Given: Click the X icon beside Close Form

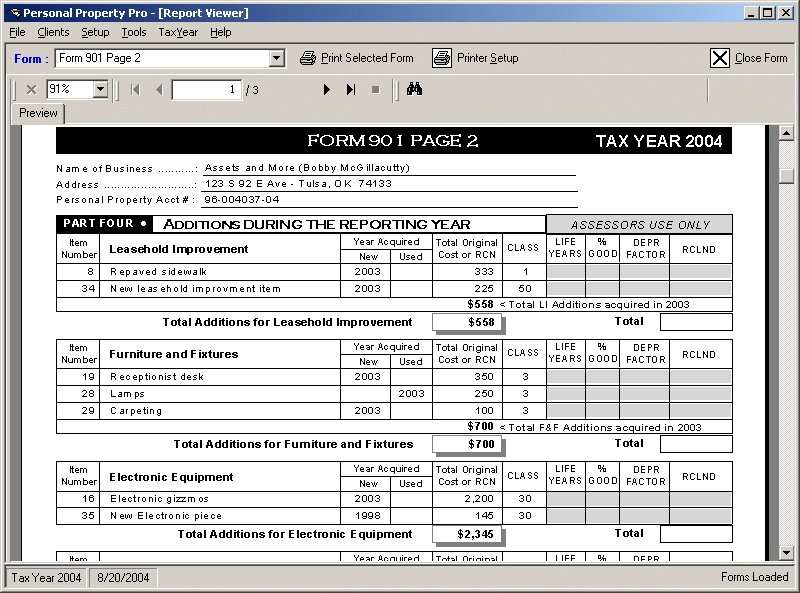Looking at the screenshot, I should (719, 58).
